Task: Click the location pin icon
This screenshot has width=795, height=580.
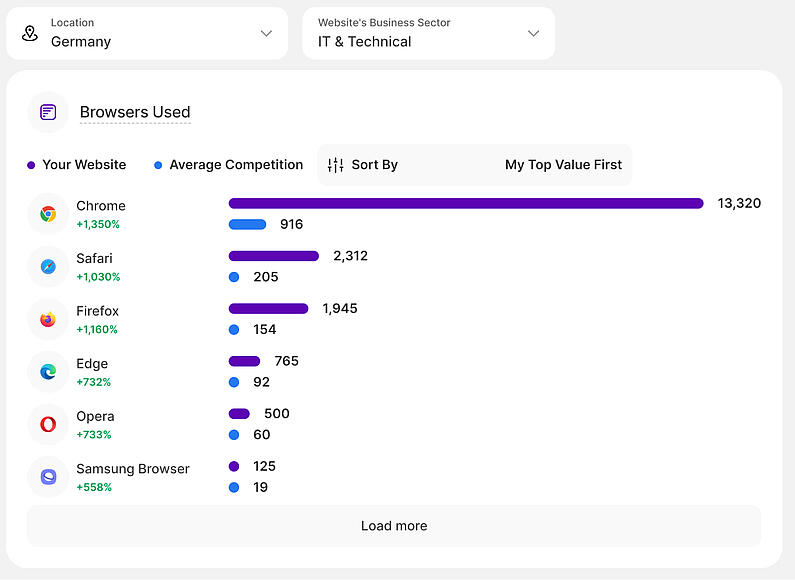Action: pos(30,33)
